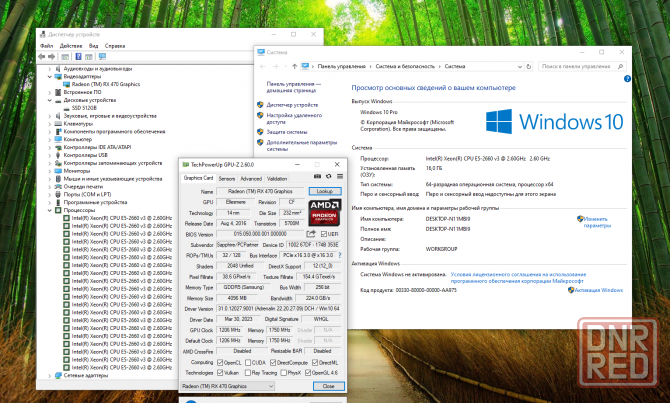The image size is (670, 403).
Task: Click the blue help icon in System window
Action: [627, 79]
